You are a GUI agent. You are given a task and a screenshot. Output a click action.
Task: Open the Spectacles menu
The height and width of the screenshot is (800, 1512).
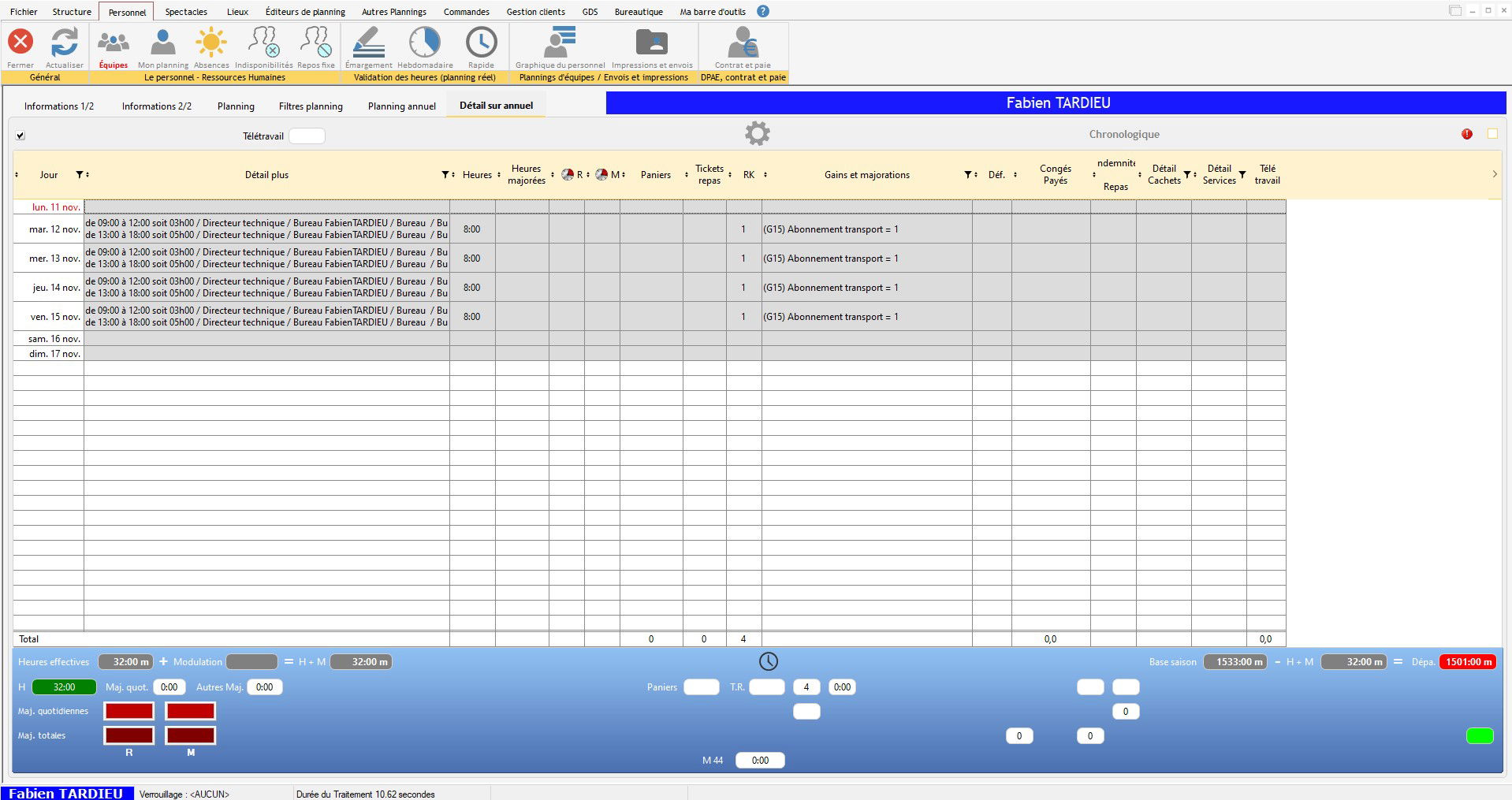[186, 12]
